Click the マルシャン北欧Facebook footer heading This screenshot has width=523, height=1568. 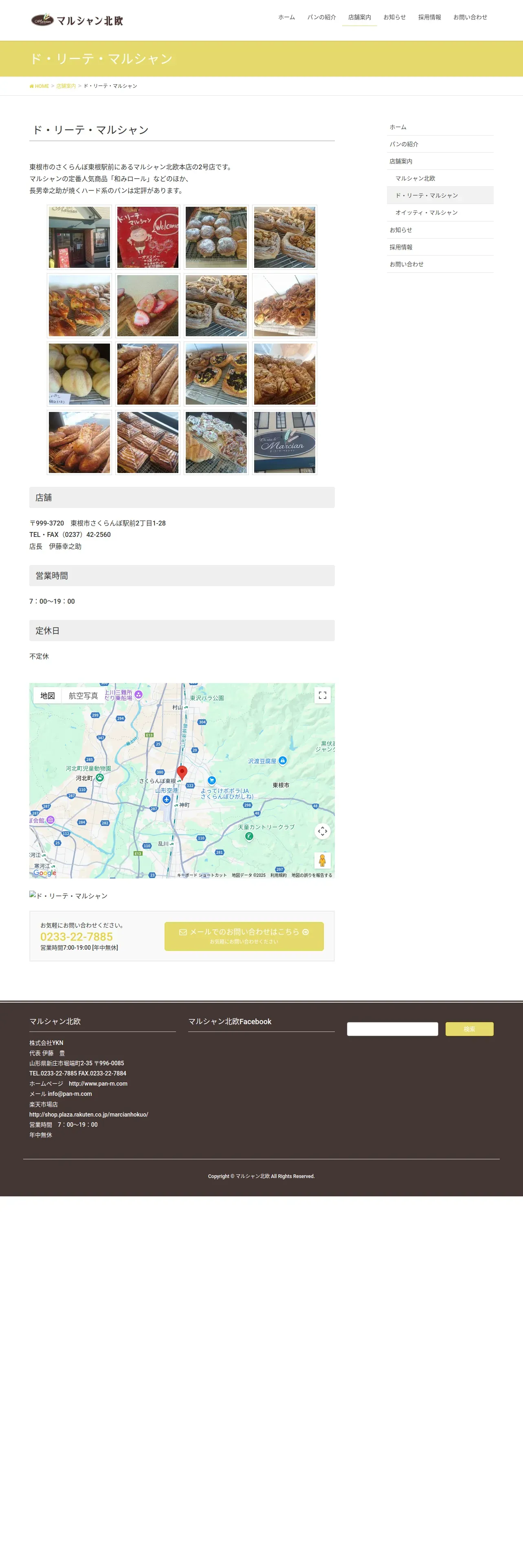coord(230,1021)
